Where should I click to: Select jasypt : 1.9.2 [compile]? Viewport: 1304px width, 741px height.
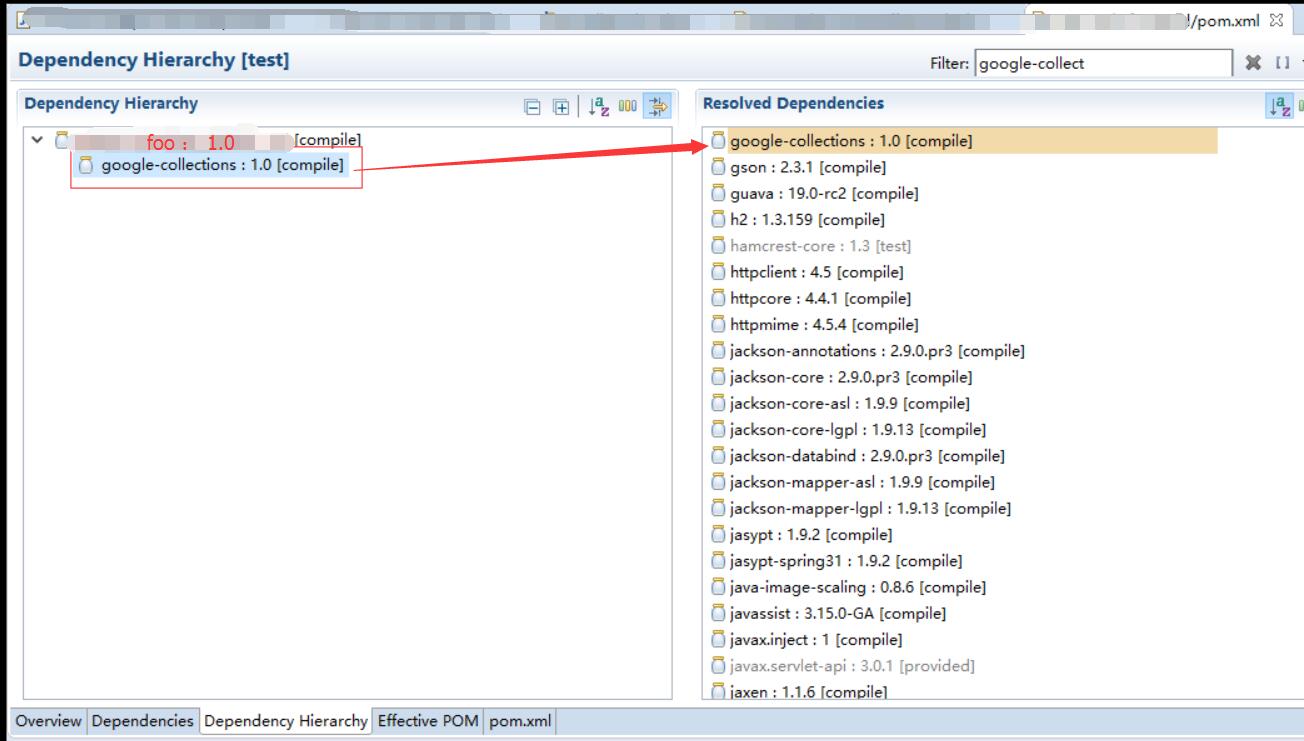(811, 534)
